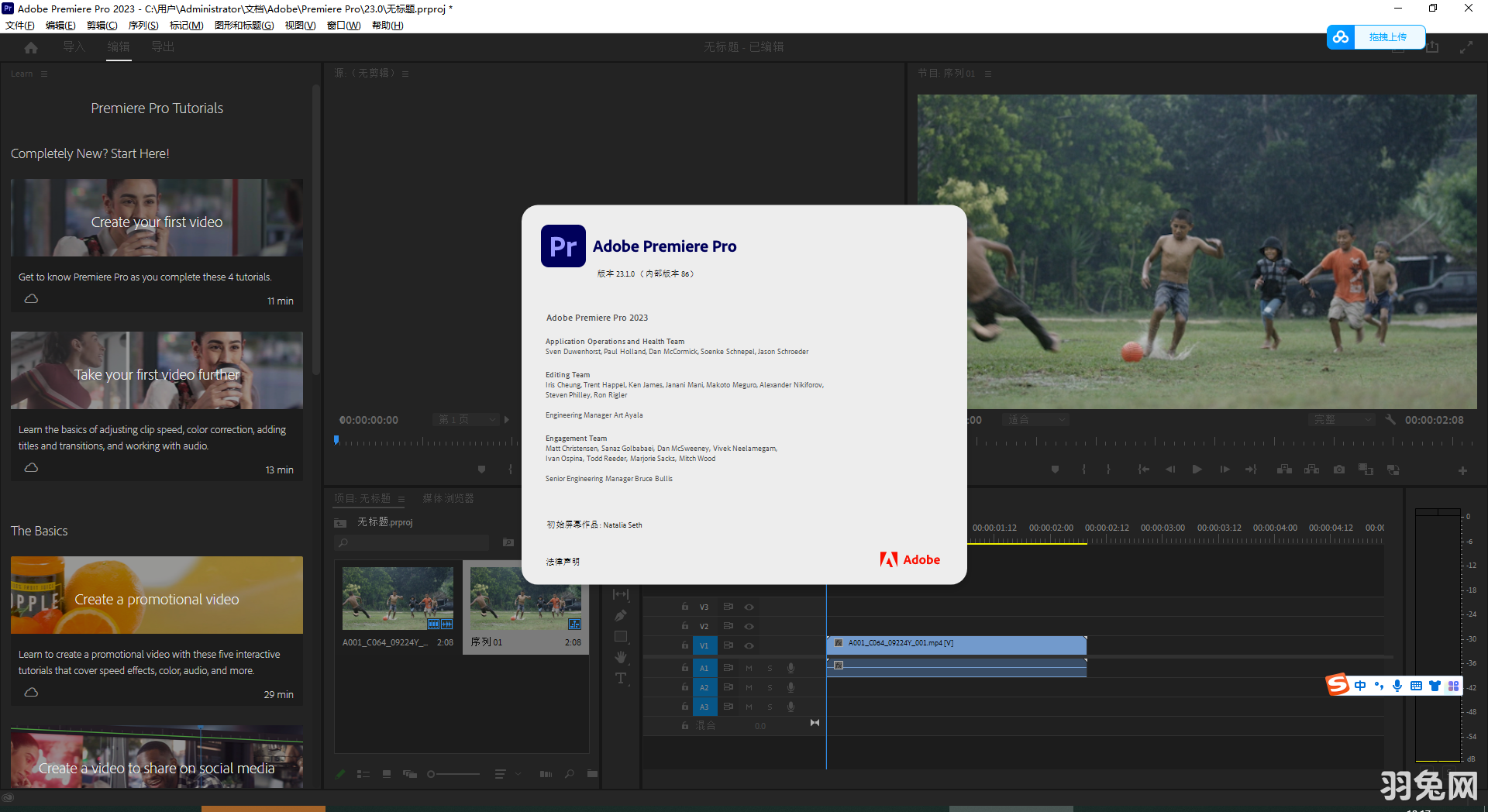Open the 适合 zoom level dropdown

(1035, 419)
